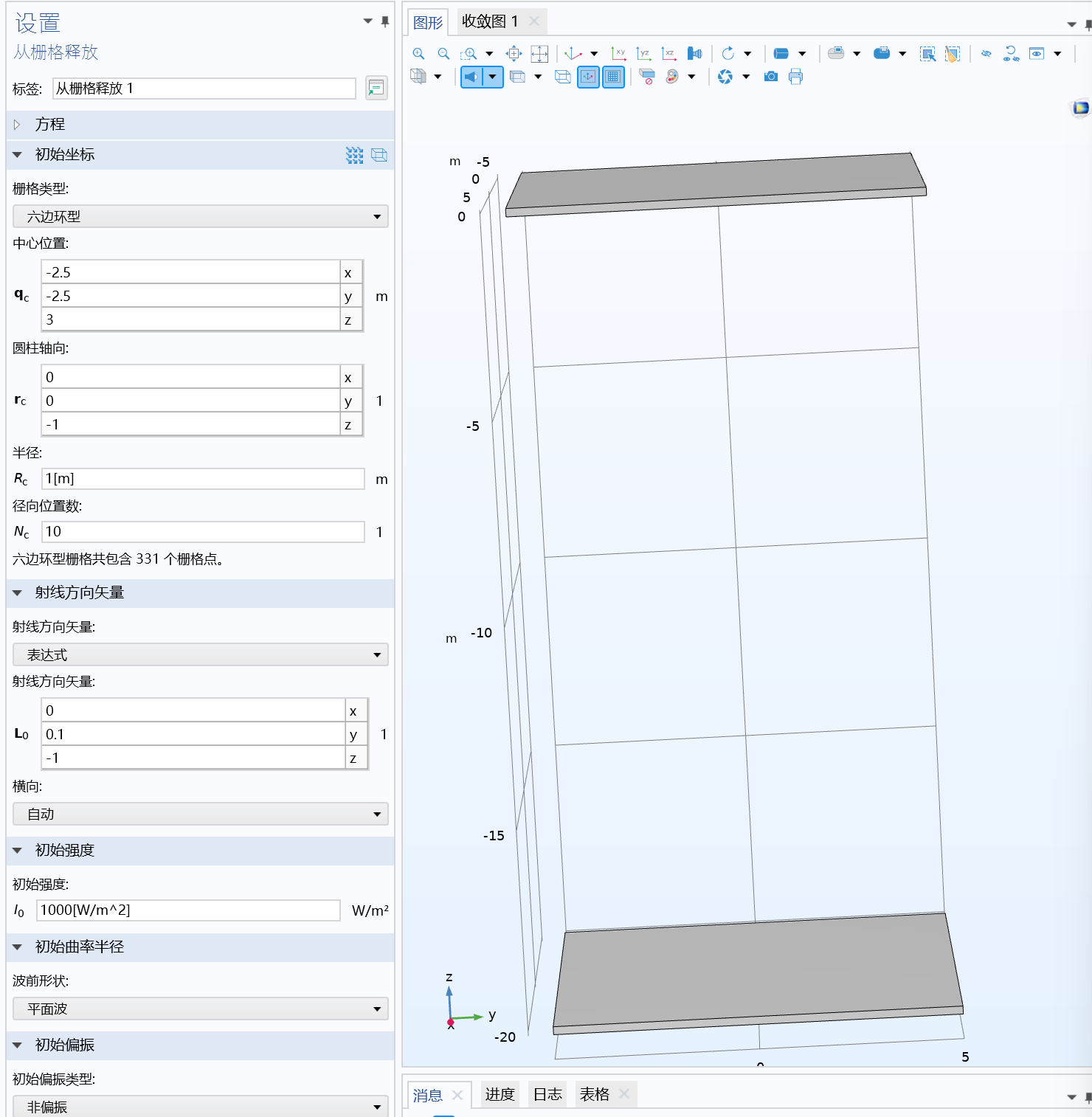Pin the 设置 panel with the pin button

(384, 21)
